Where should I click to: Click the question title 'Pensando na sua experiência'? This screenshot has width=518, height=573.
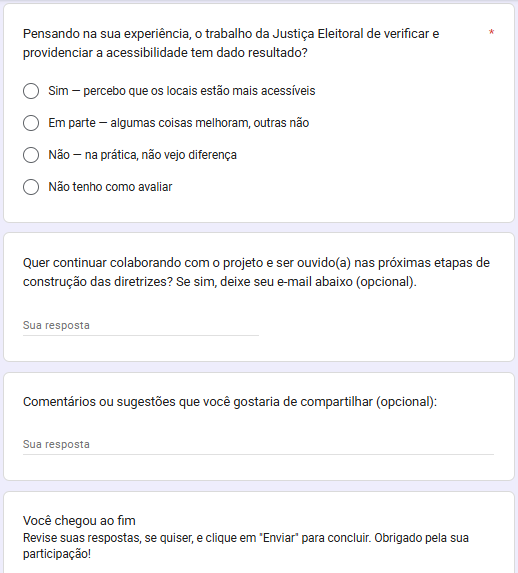pos(231,43)
